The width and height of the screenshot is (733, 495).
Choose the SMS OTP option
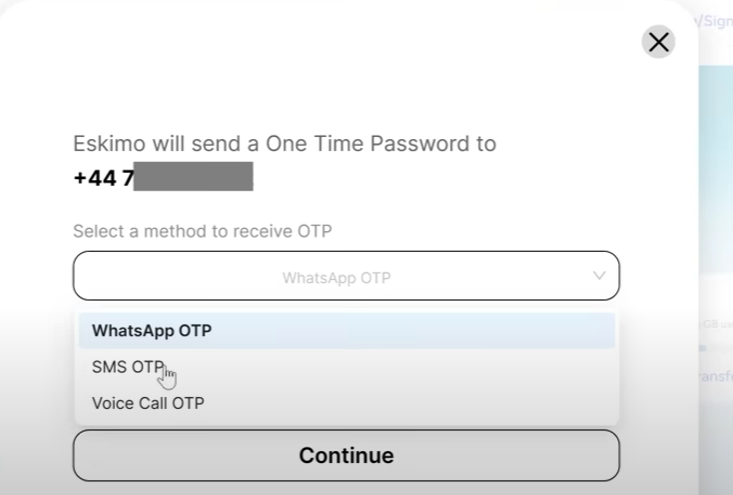tap(127, 367)
